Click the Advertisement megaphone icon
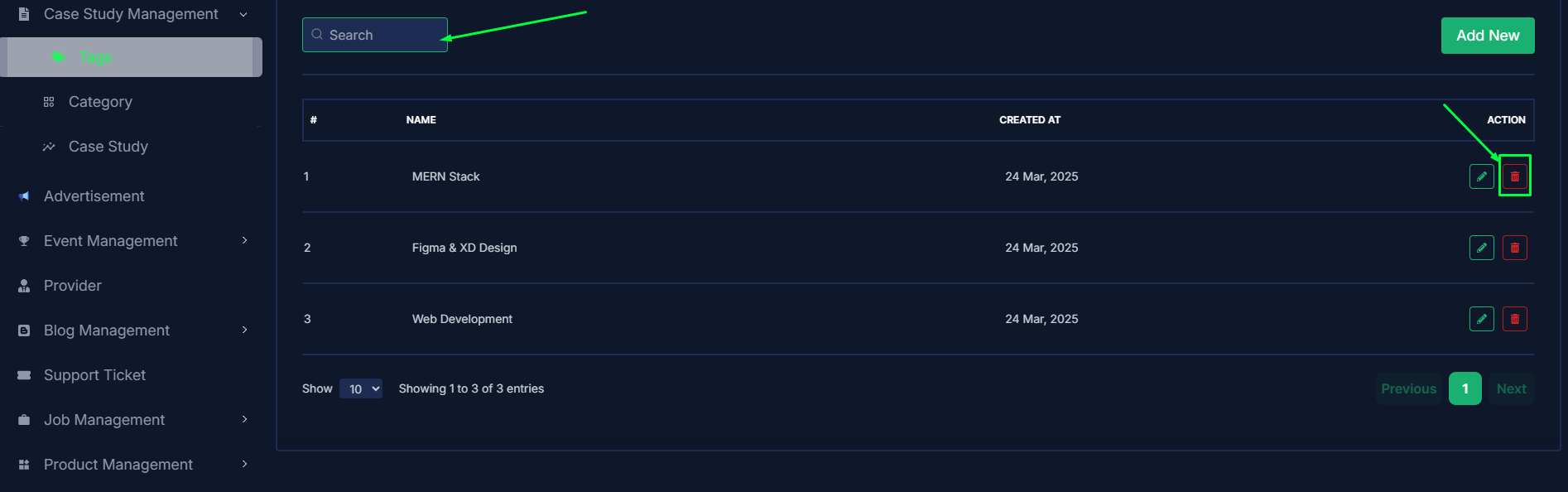Screen dimensions: 1568x492 [x=24, y=196]
